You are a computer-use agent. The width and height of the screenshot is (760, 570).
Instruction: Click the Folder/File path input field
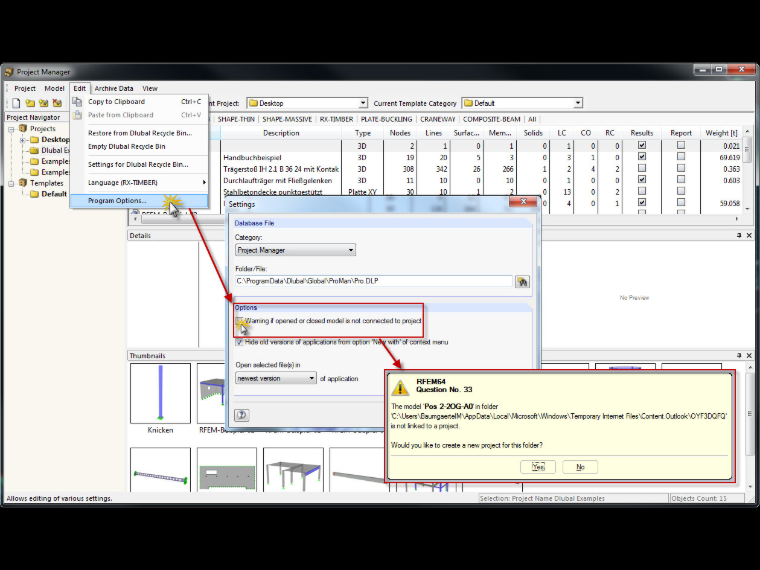[x=374, y=281]
